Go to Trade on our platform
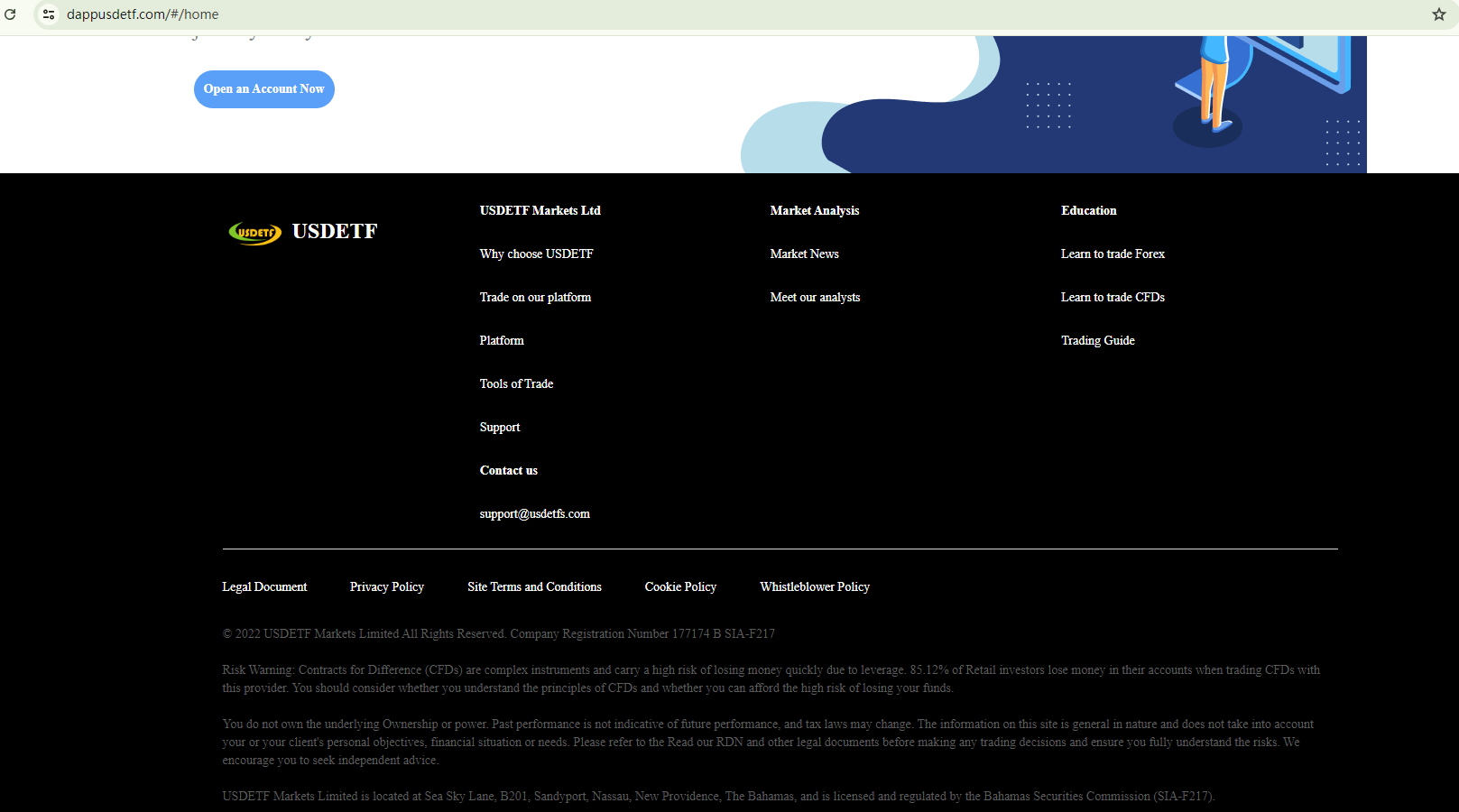Image resolution: width=1459 pixels, height=812 pixels. (536, 298)
